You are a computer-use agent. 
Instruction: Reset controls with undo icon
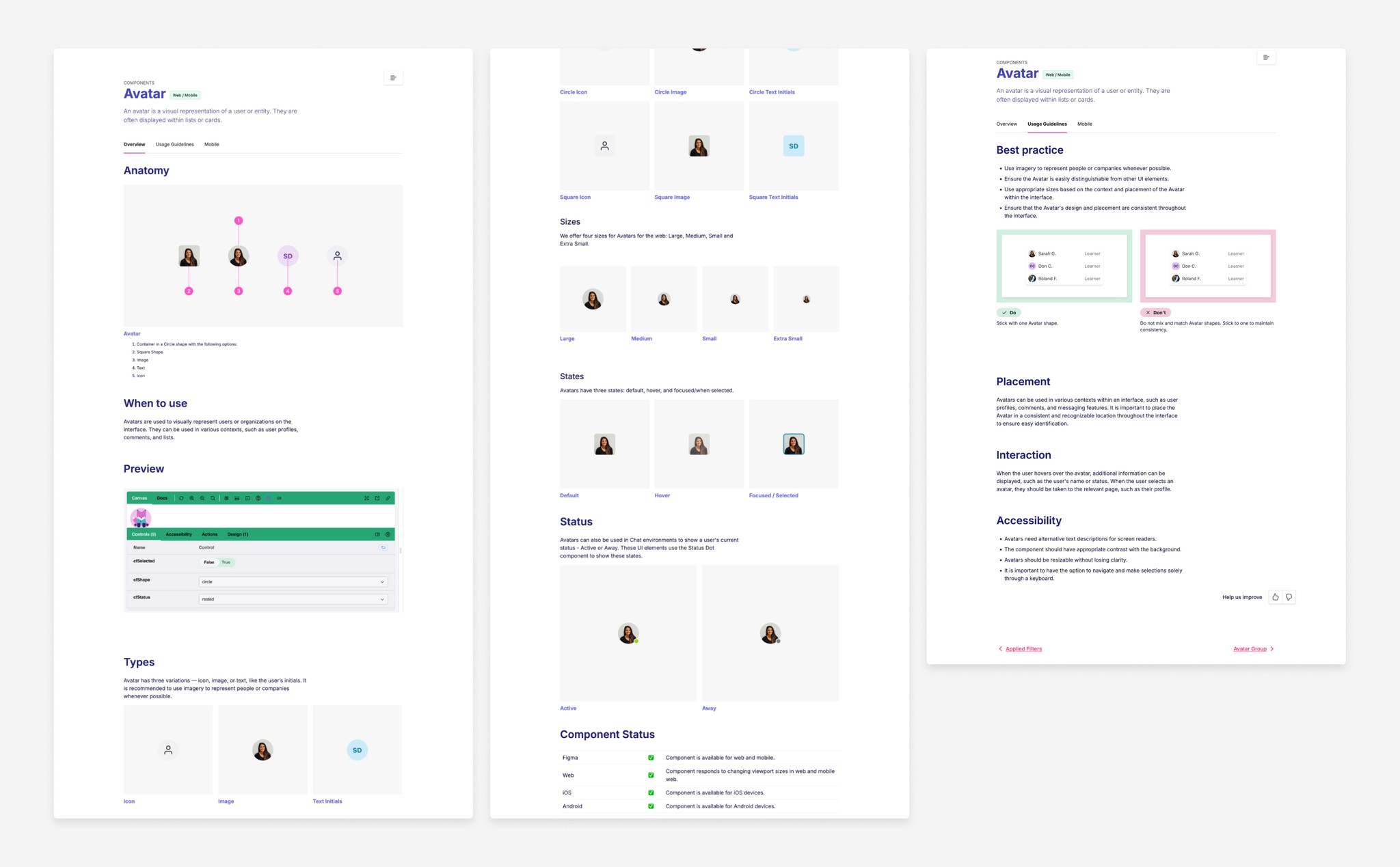383,547
